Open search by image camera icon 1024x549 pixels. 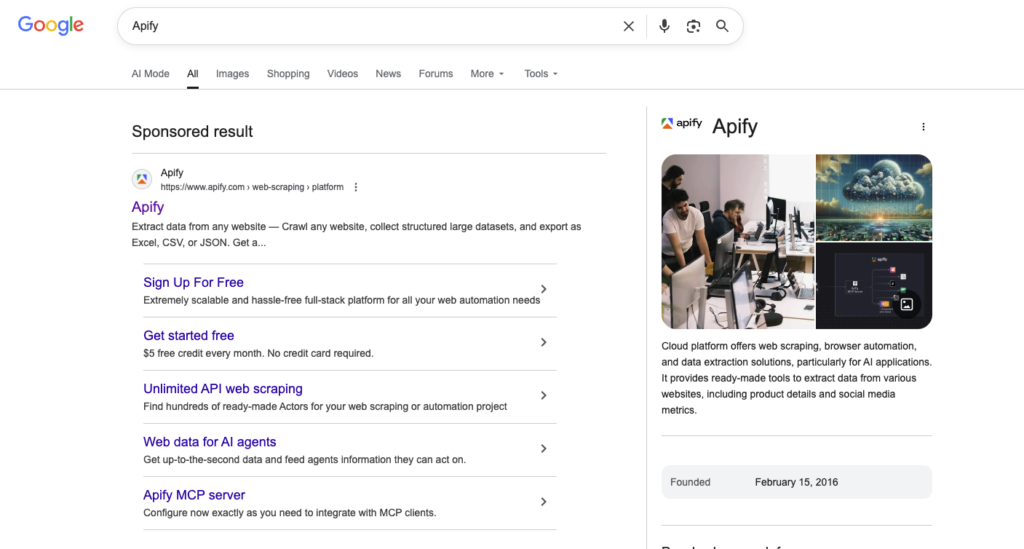point(693,26)
